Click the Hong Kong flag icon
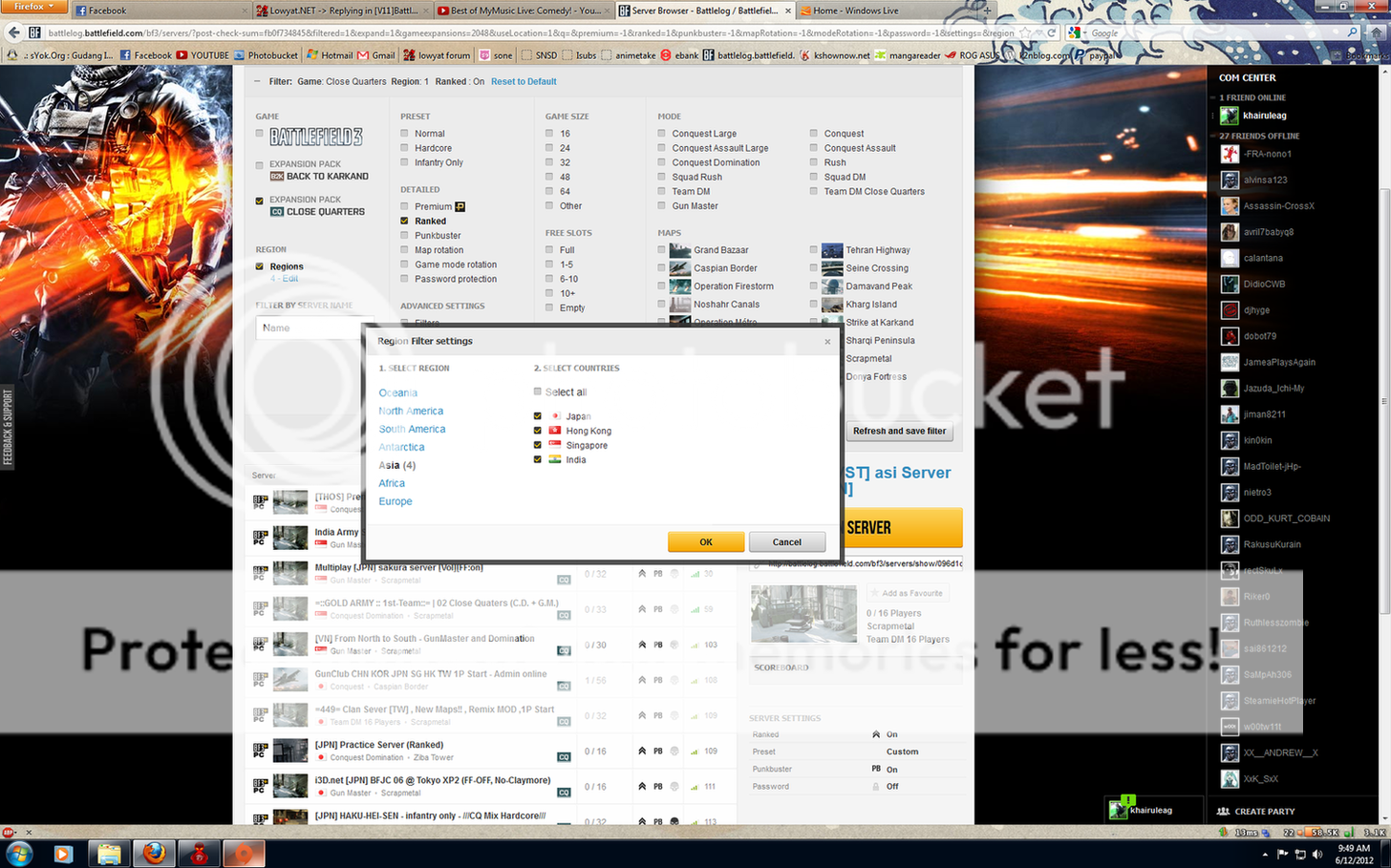 tap(555, 431)
